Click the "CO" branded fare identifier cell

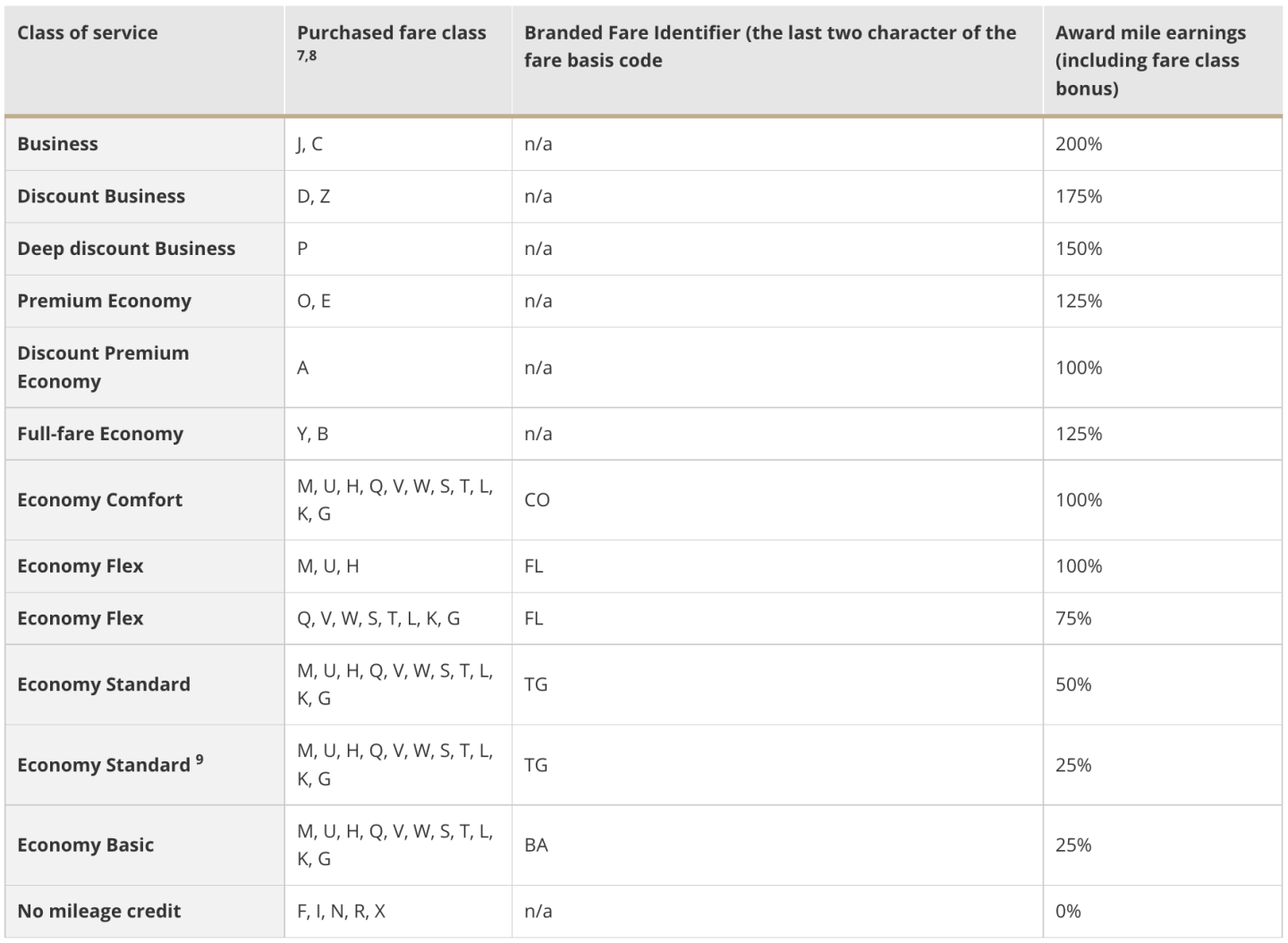[x=537, y=500]
